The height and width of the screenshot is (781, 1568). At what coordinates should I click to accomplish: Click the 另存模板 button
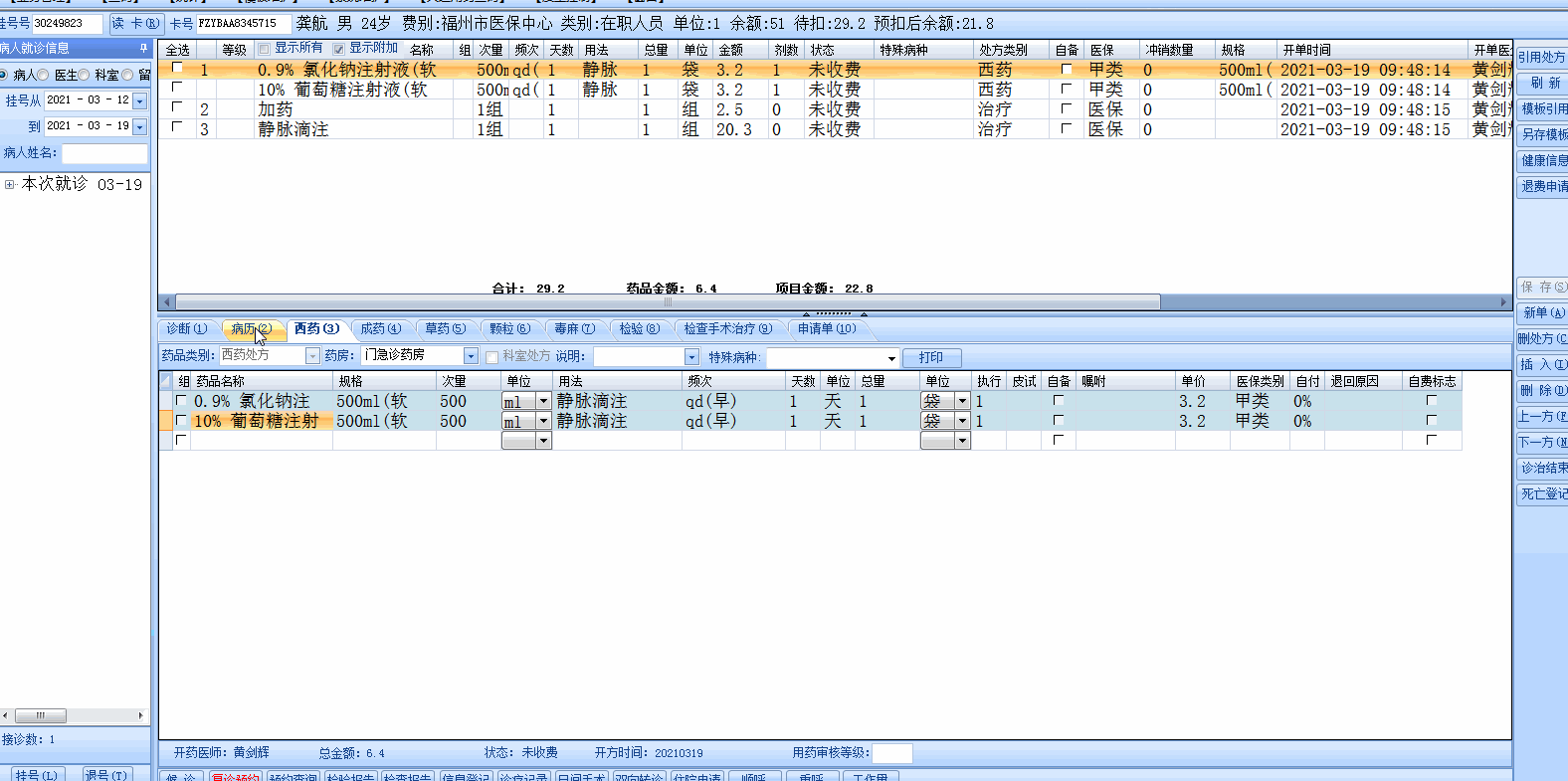tap(1544, 134)
